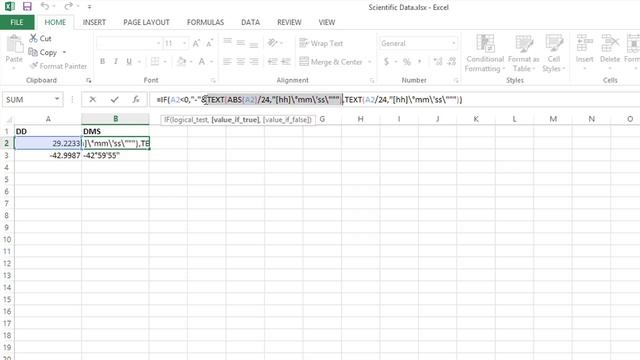This screenshot has height=360, width=640.
Task: Open the Clipboard dialog launcher
Action: tap(89, 81)
